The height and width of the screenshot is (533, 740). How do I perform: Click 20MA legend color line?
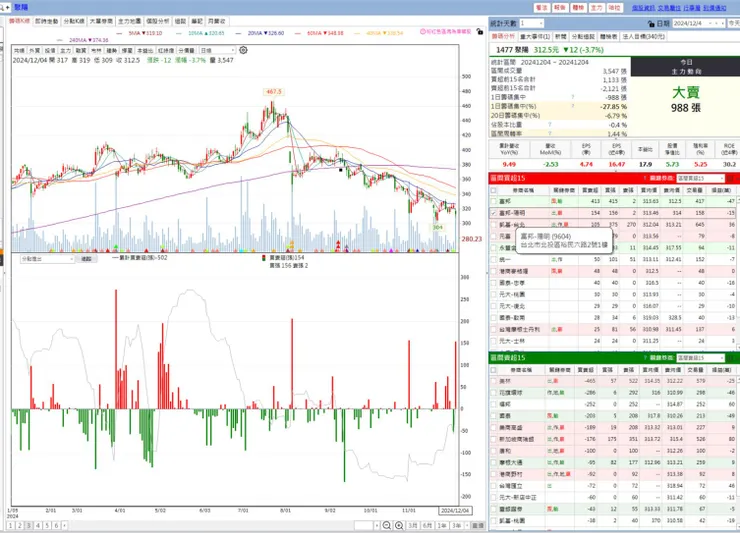tap(239, 34)
